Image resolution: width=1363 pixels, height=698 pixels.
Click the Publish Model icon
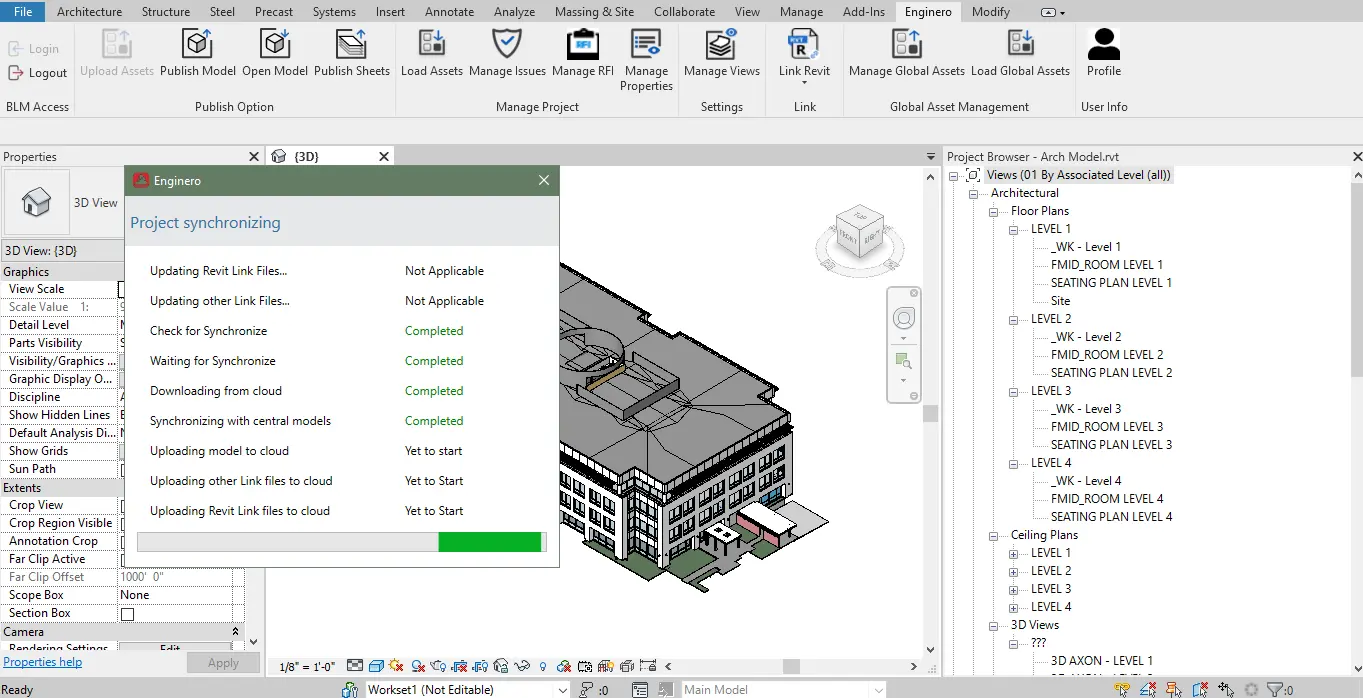point(198,45)
